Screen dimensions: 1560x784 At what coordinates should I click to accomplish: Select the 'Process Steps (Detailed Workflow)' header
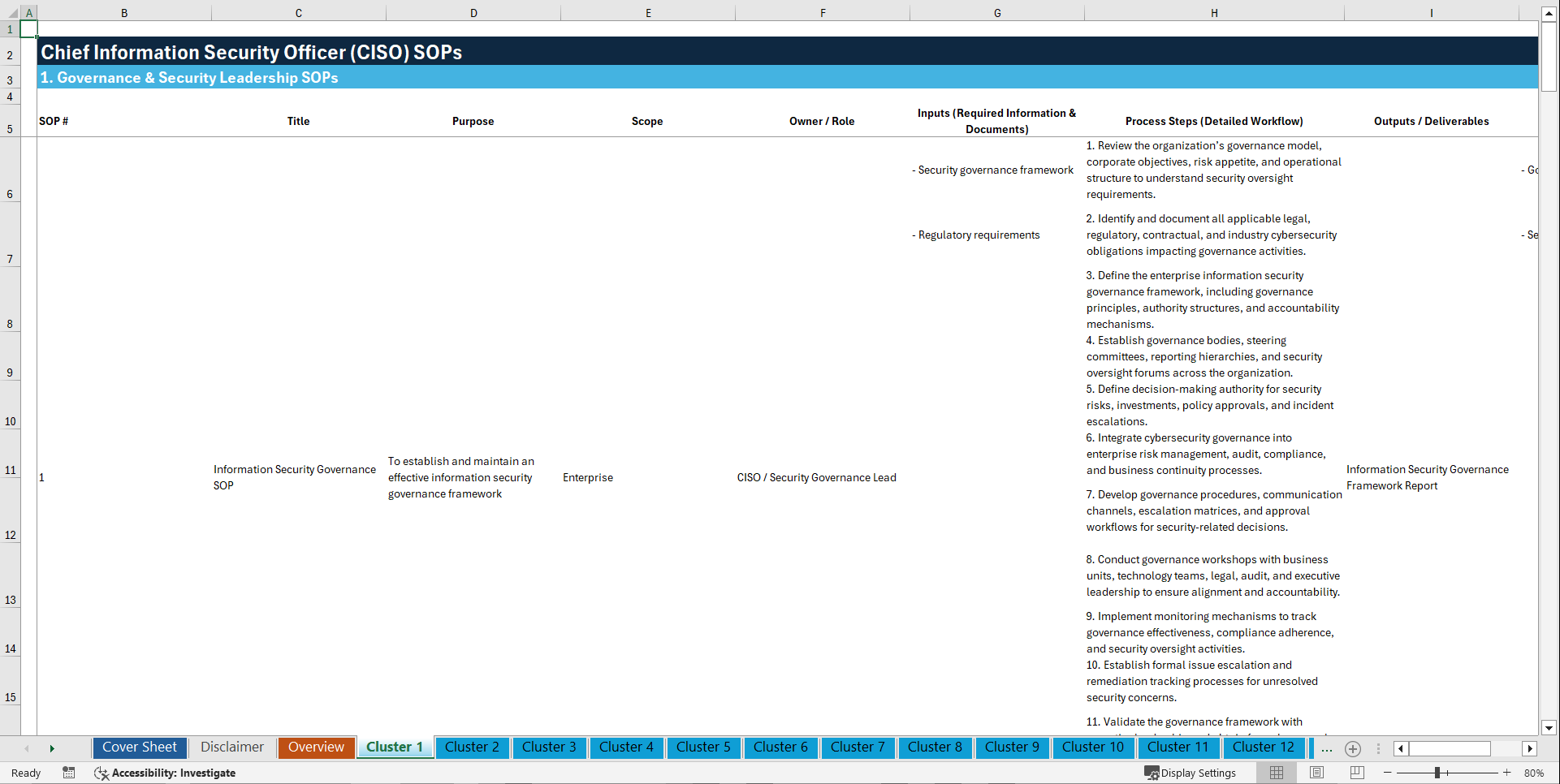(x=1214, y=121)
